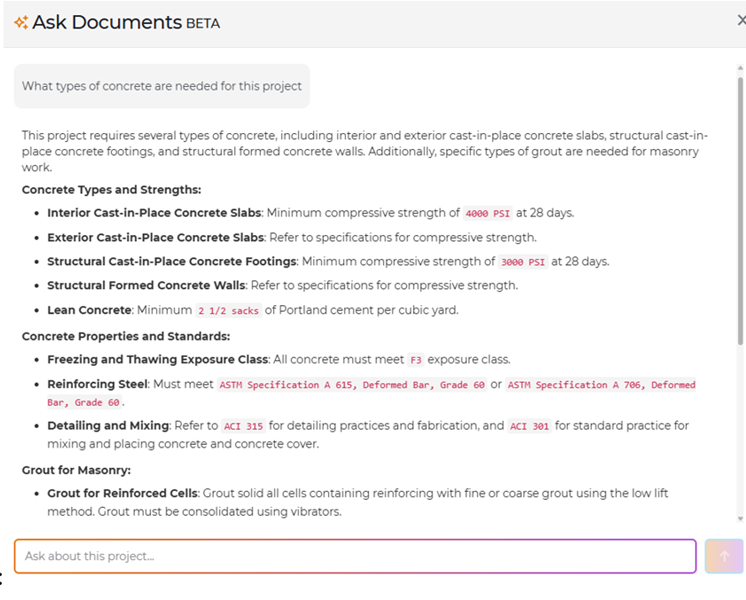Click the 'Ask Documents' title text
The height and width of the screenshot is (600, 746).
point(107,22)
